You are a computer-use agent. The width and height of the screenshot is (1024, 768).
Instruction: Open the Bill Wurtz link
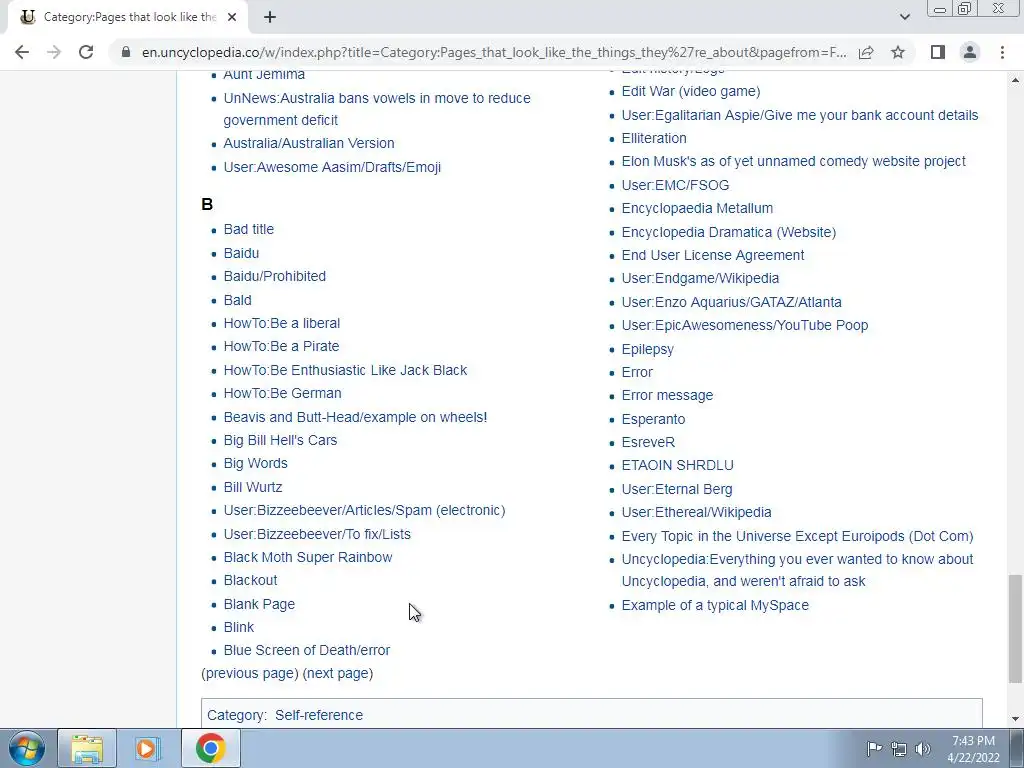tap(253, 487)
